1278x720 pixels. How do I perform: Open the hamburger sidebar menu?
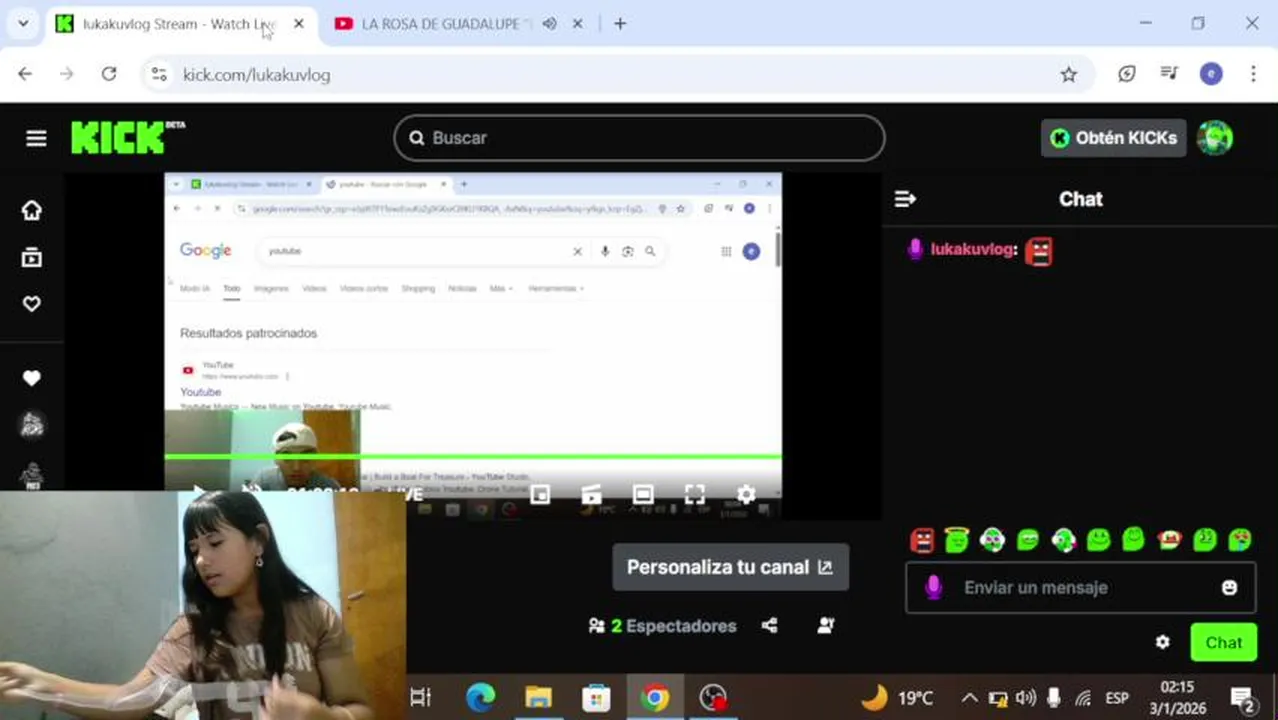36,138
